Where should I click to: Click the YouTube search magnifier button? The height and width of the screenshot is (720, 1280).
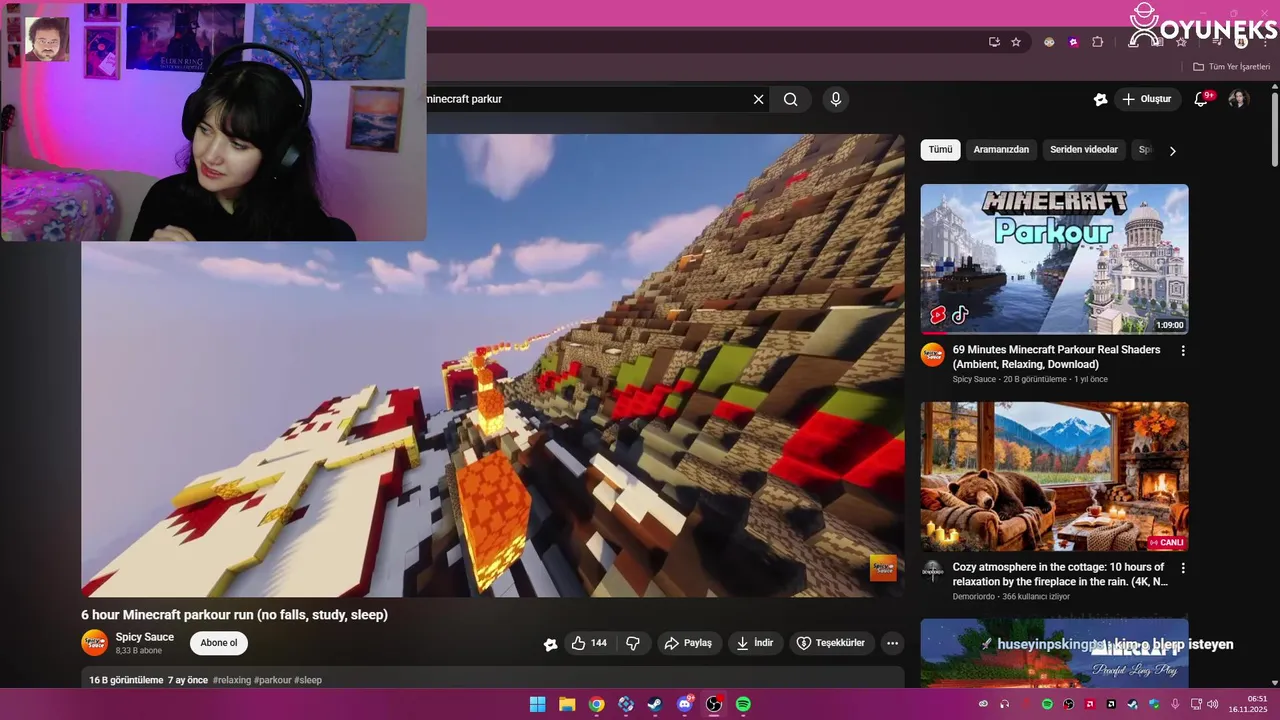click(x=791, y=99)
